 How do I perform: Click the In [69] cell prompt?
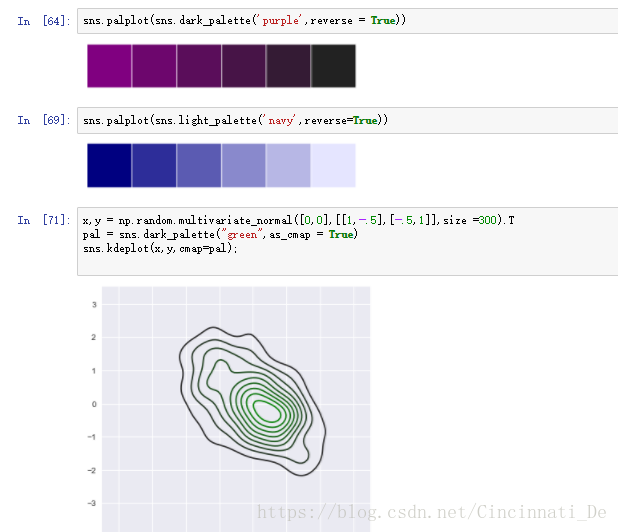tap(44, 120)
